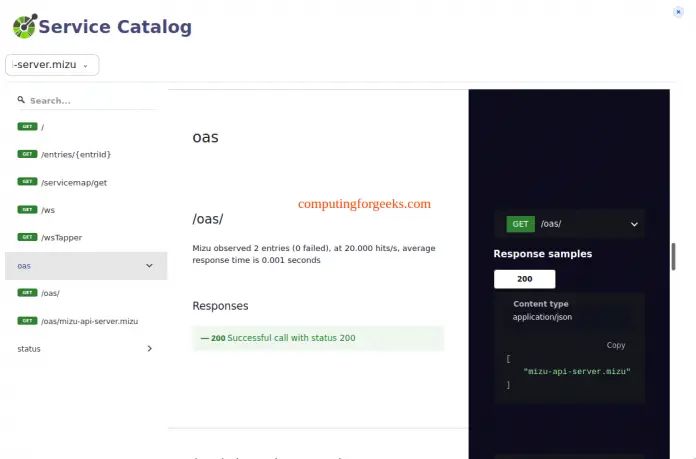
Task: Collapse the oas section in sidebar
Action: 149,266
